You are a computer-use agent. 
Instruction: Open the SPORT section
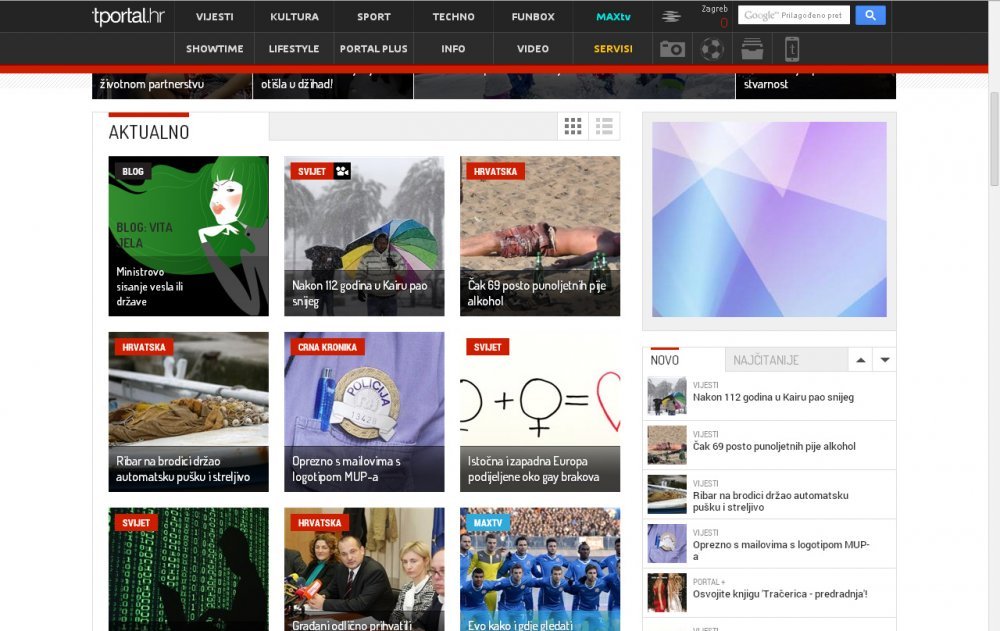coord(374,17)
